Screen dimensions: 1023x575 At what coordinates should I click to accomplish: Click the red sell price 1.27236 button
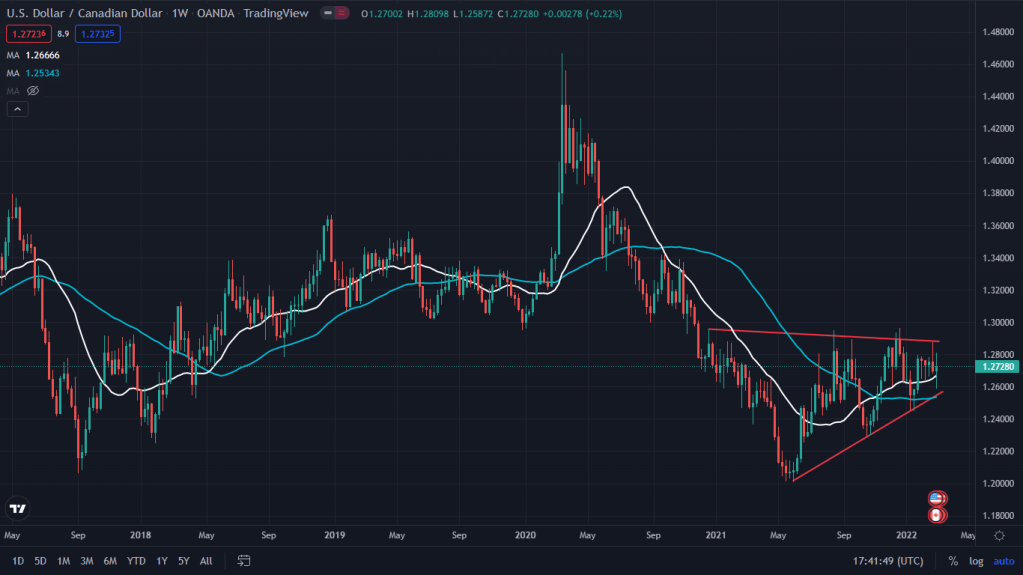[x=26, y=33]
